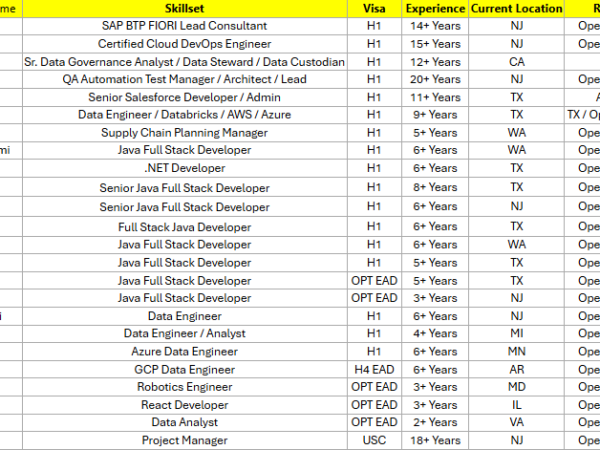Image resolution: width=600 pixels, height=450 pixels.
Task: Click the Project Manager skillset cell
Action: click(184, 440)
